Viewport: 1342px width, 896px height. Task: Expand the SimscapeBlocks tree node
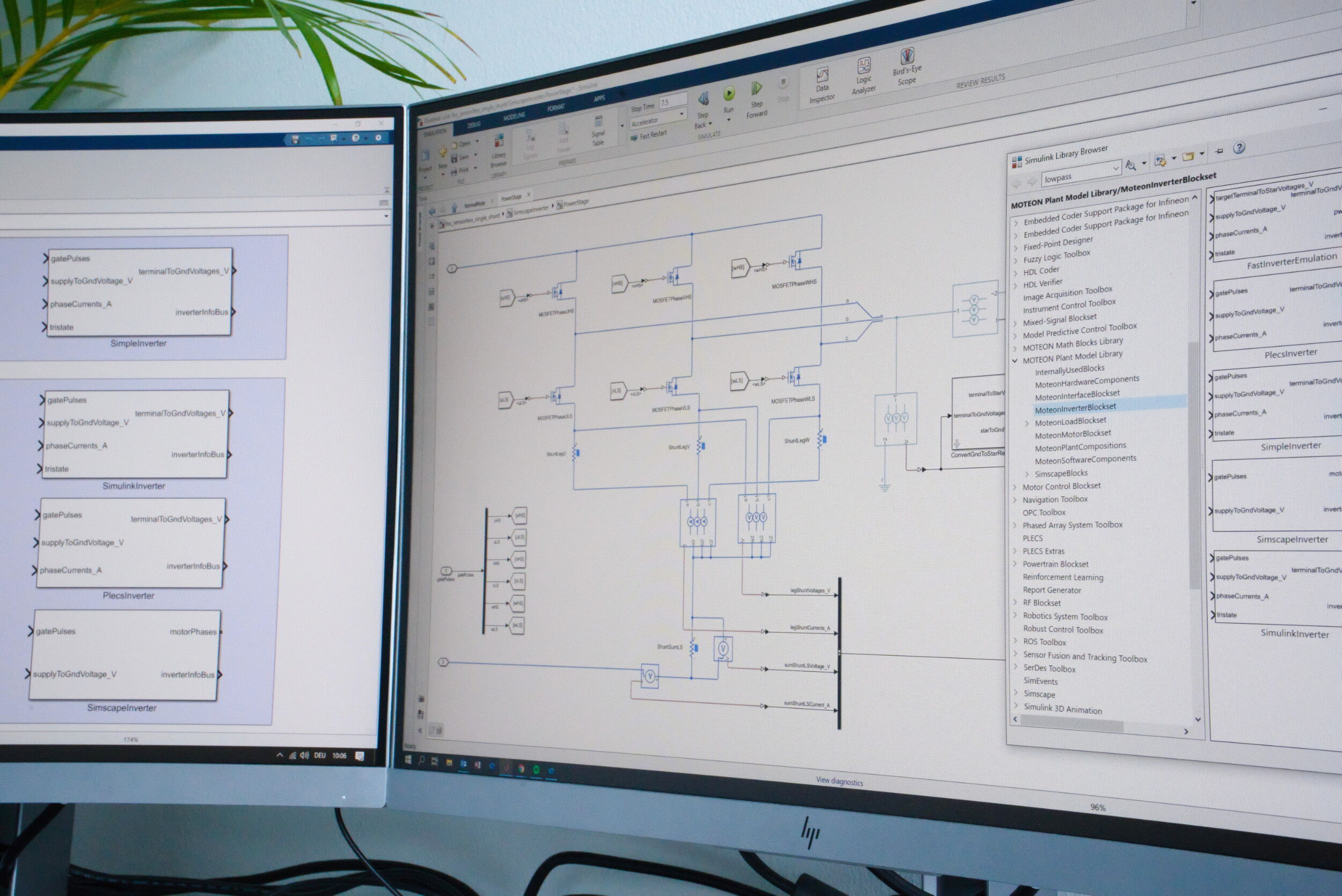pyautogui.click(x=1027, y=474)
